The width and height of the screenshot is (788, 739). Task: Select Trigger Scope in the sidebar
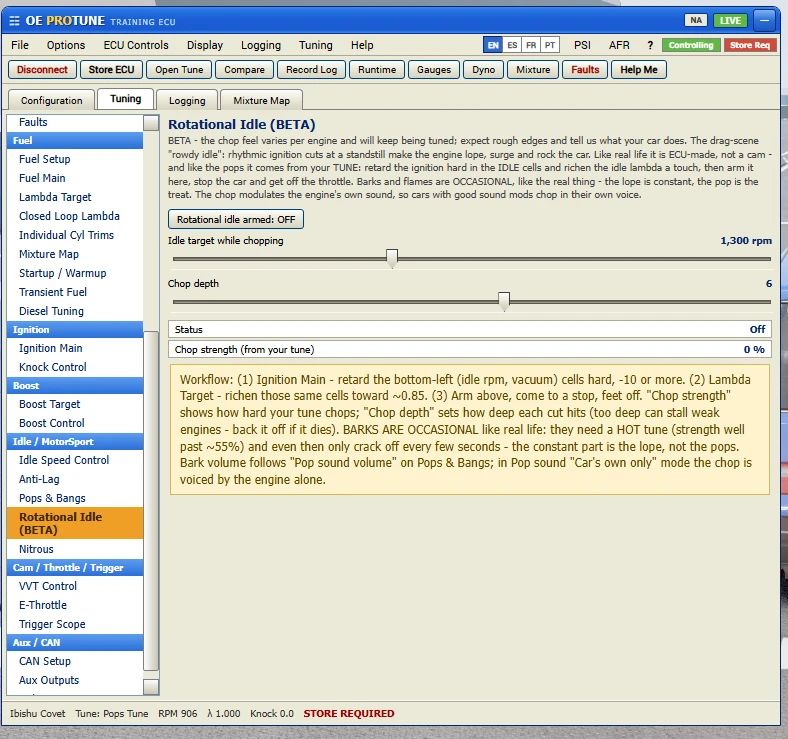[x=75, y=624]
